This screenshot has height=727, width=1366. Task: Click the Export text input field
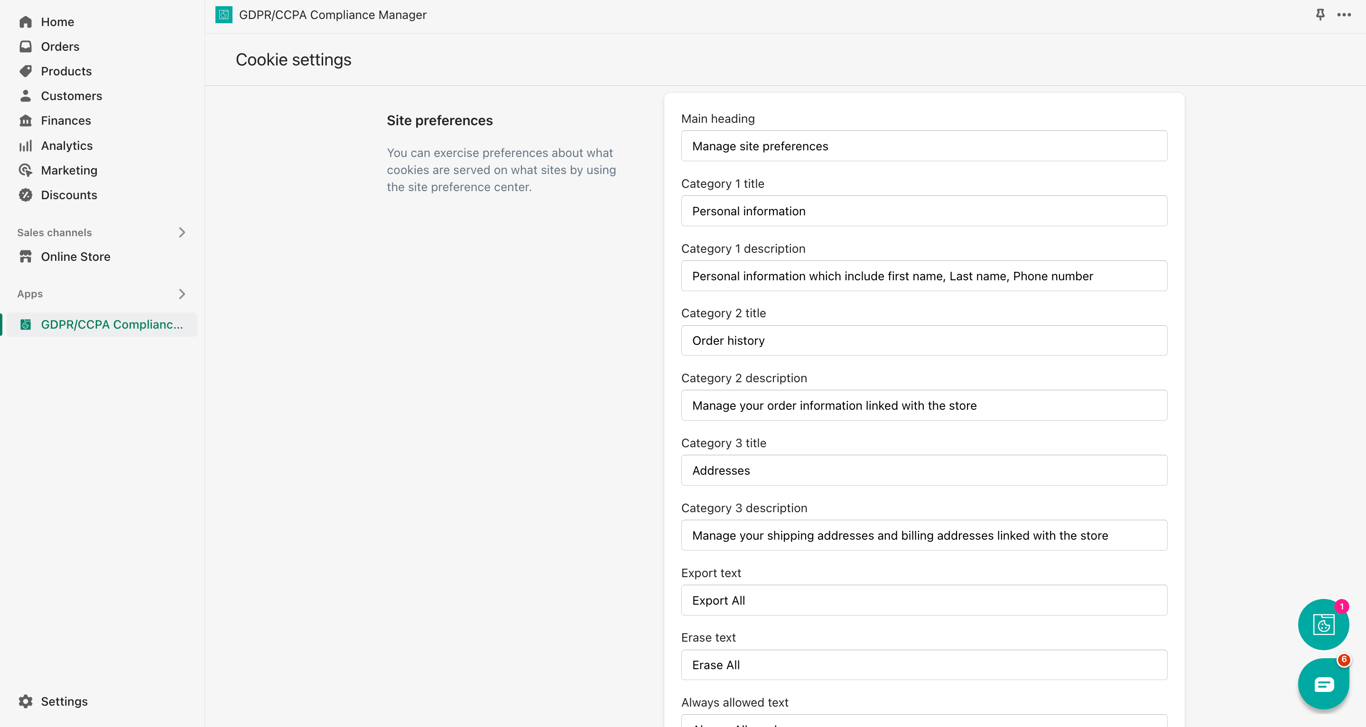(x=924, y=601)
